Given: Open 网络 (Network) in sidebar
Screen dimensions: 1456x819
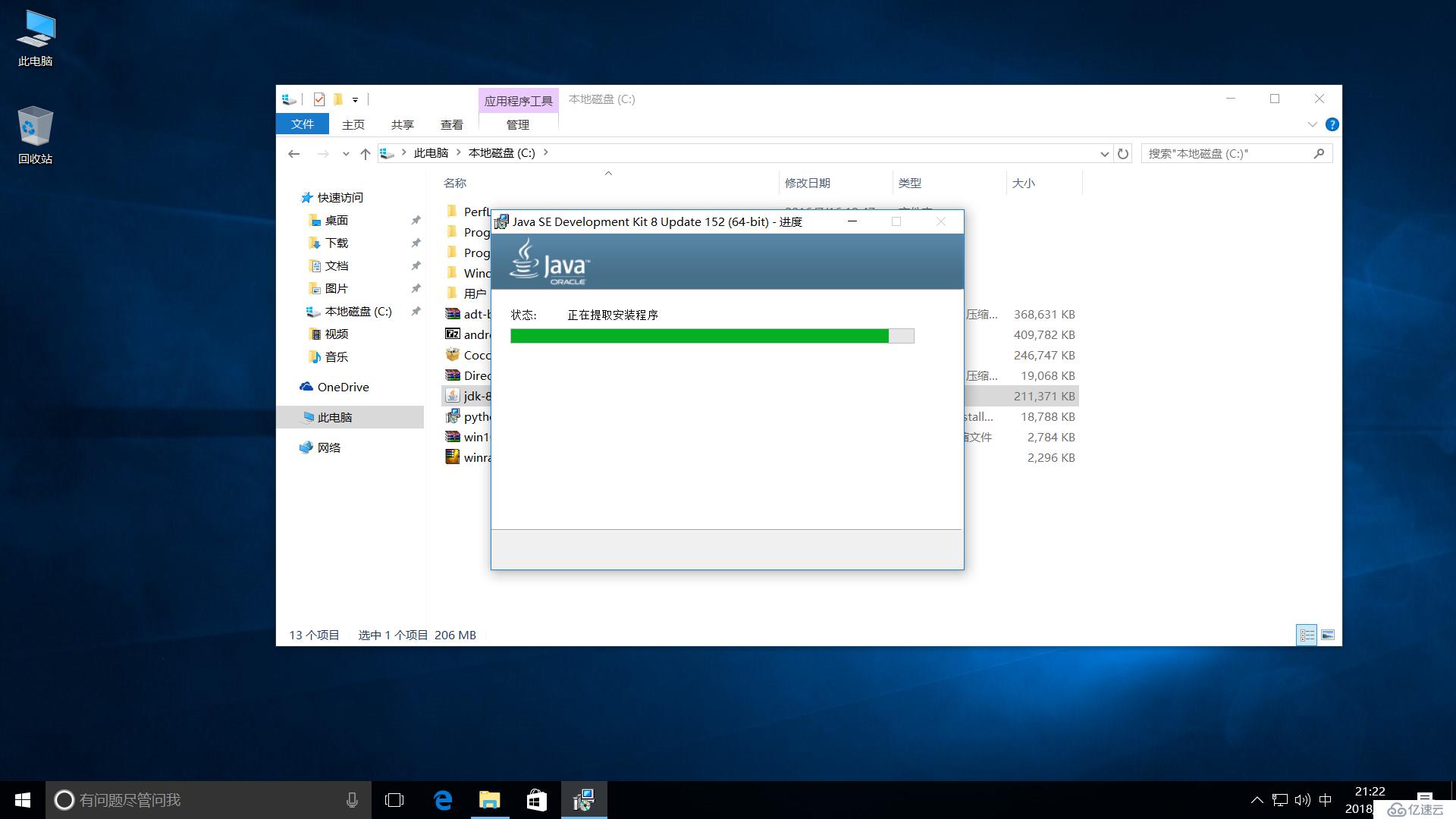Looking at the screenshot, I should click(328, 447).
